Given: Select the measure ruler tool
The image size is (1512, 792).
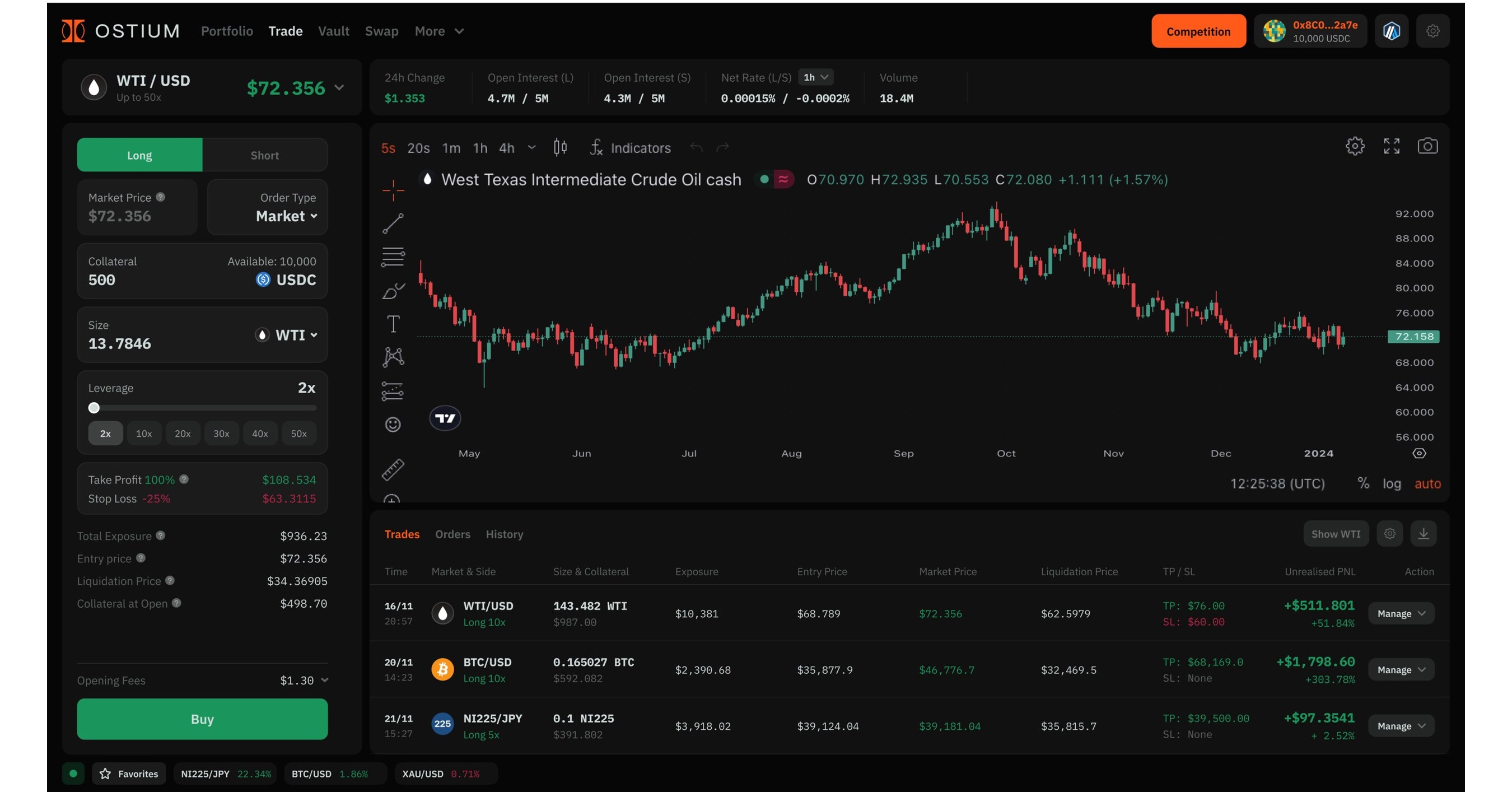Looking at the screenshot, I should (x=393, y=470).
